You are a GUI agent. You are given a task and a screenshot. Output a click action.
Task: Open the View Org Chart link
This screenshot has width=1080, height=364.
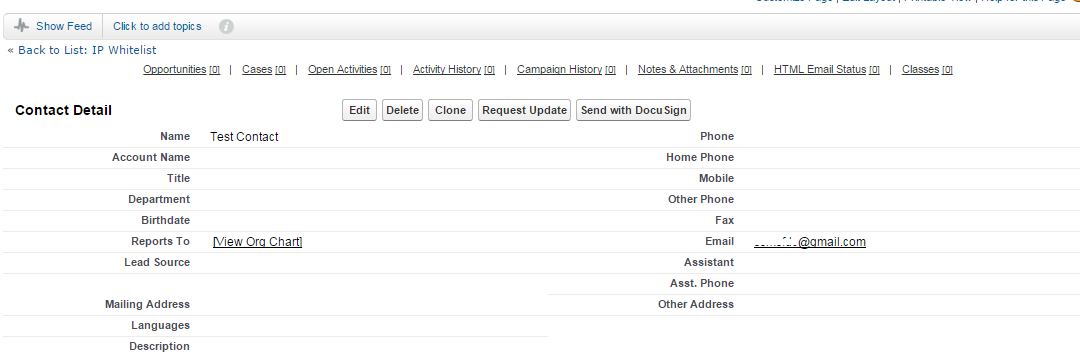tap(258, 241)
